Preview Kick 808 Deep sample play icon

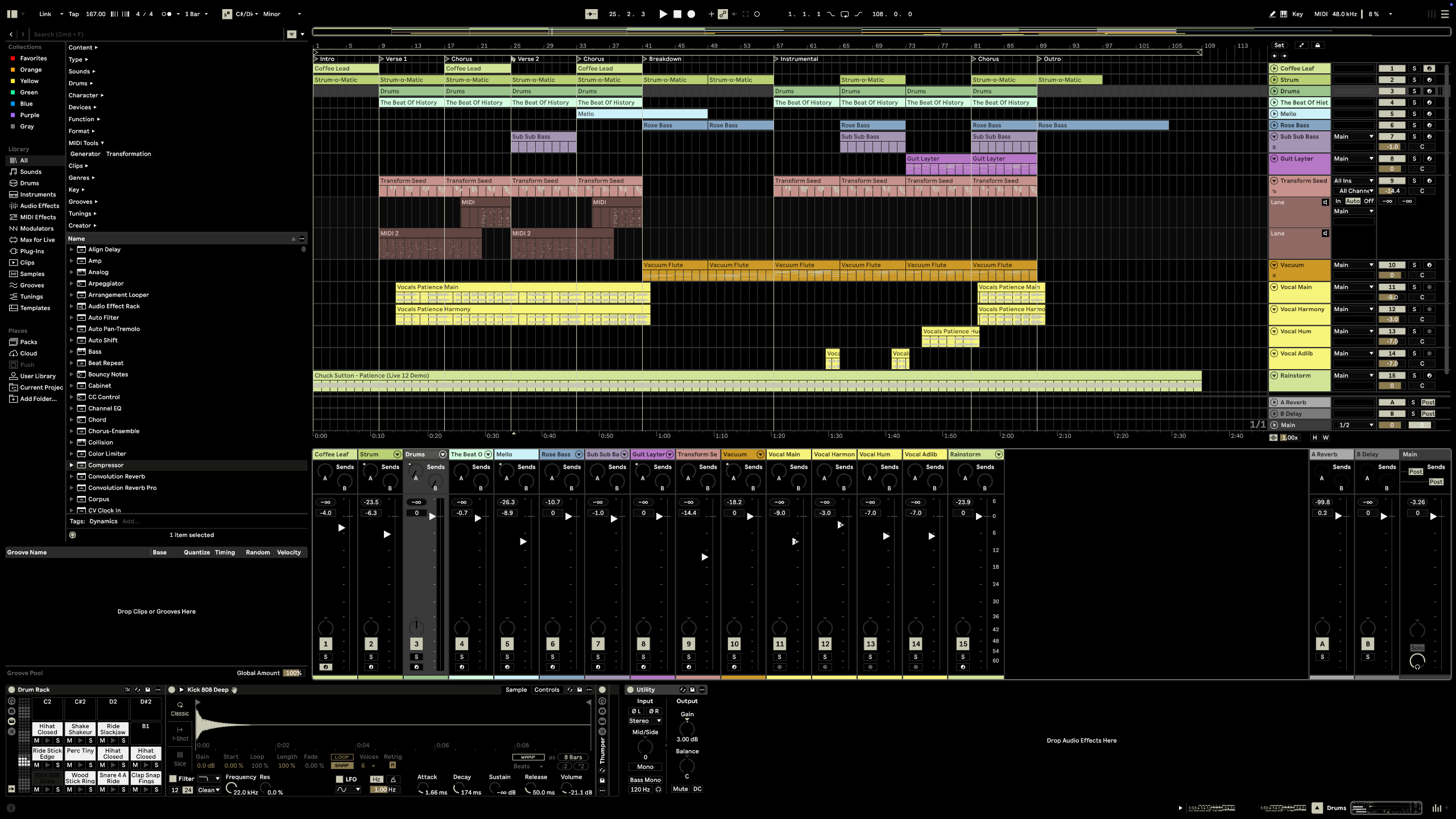tap(181, 690)
